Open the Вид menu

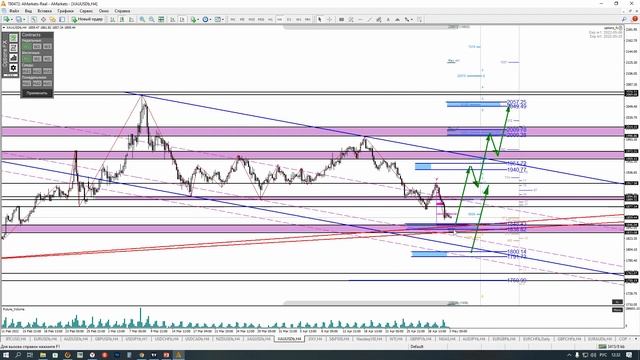[28, 11]
